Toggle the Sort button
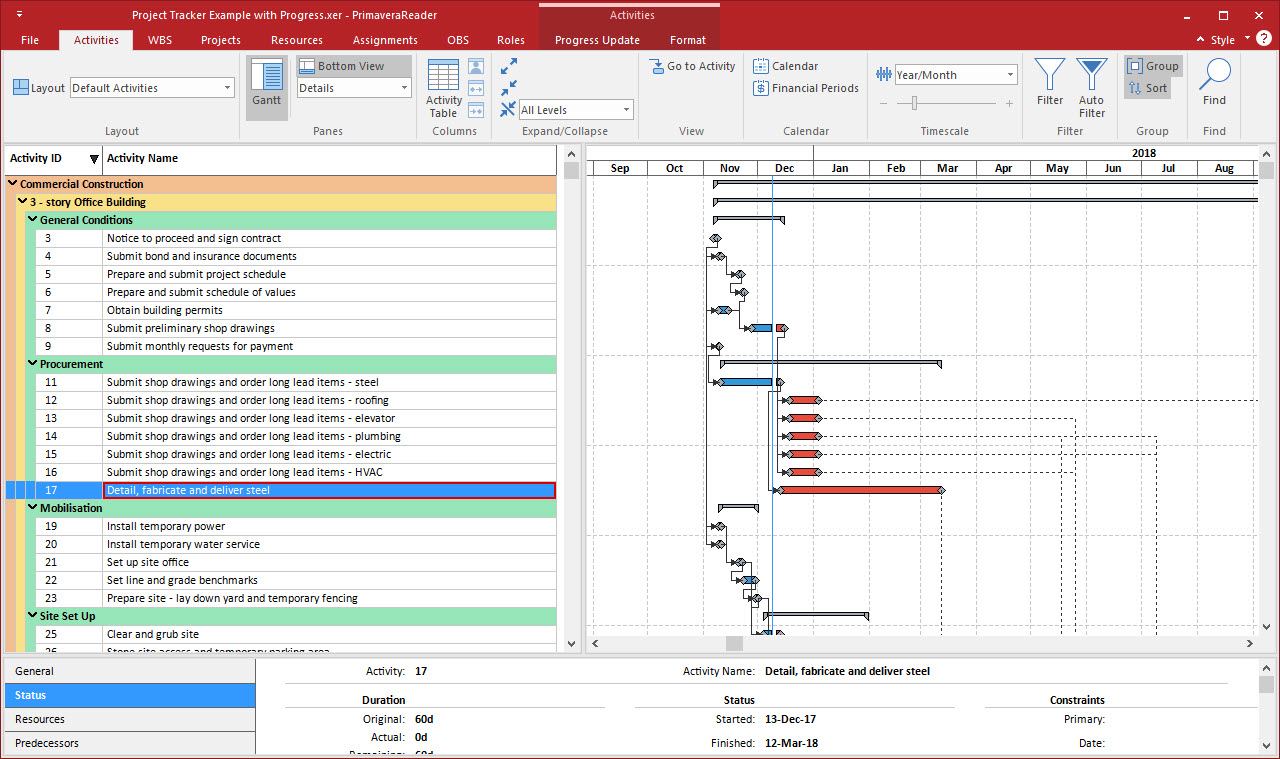The image size is (1280, 759). [1147, 88]
